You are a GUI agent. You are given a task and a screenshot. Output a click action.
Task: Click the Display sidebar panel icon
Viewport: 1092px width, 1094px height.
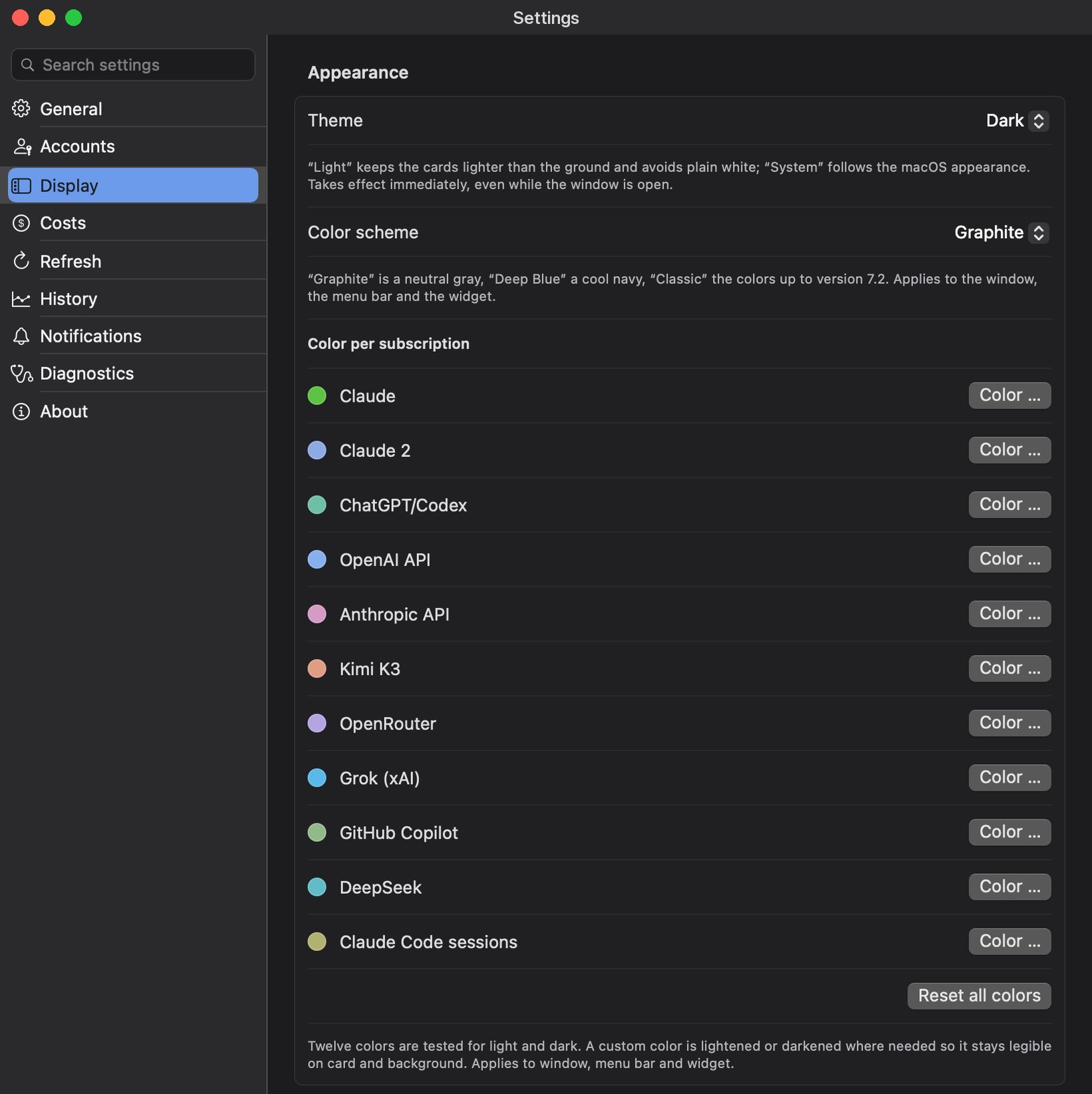point(21,186)
